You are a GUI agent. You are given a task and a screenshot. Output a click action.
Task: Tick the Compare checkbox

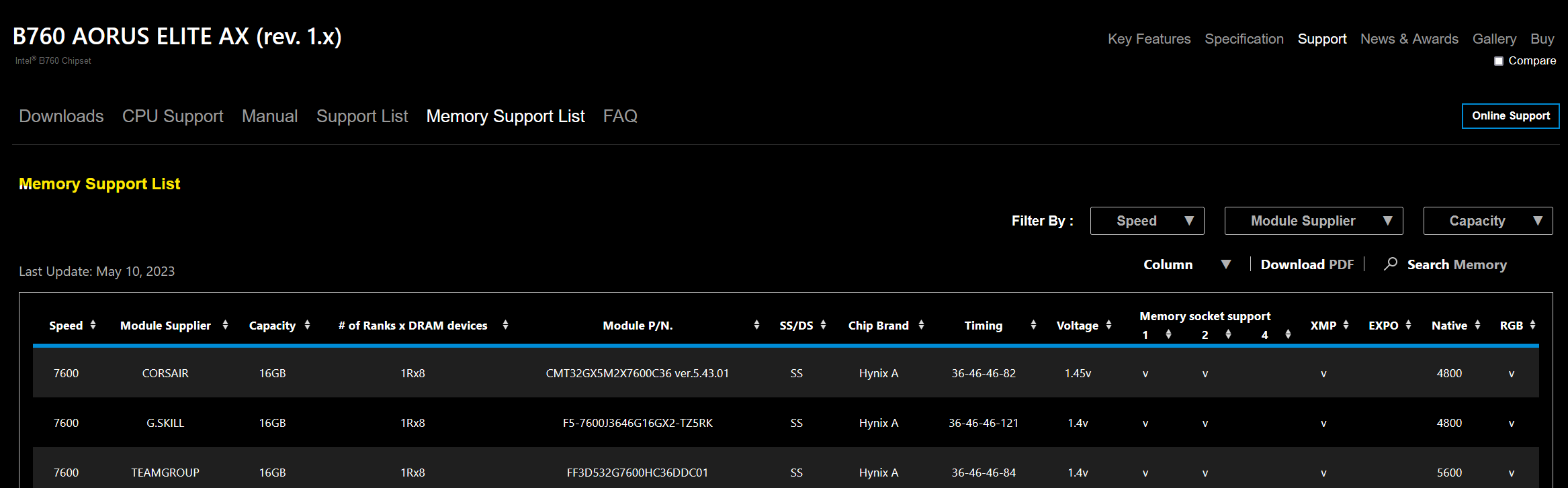click(1498, 61)
